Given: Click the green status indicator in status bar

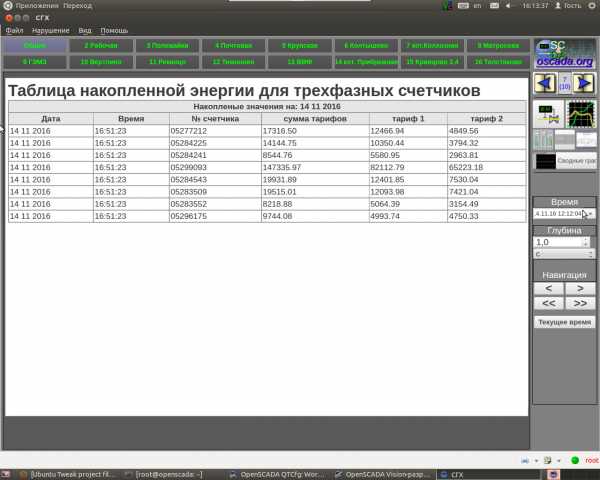Looking at the screenshot, I should (x=574, y=460).
